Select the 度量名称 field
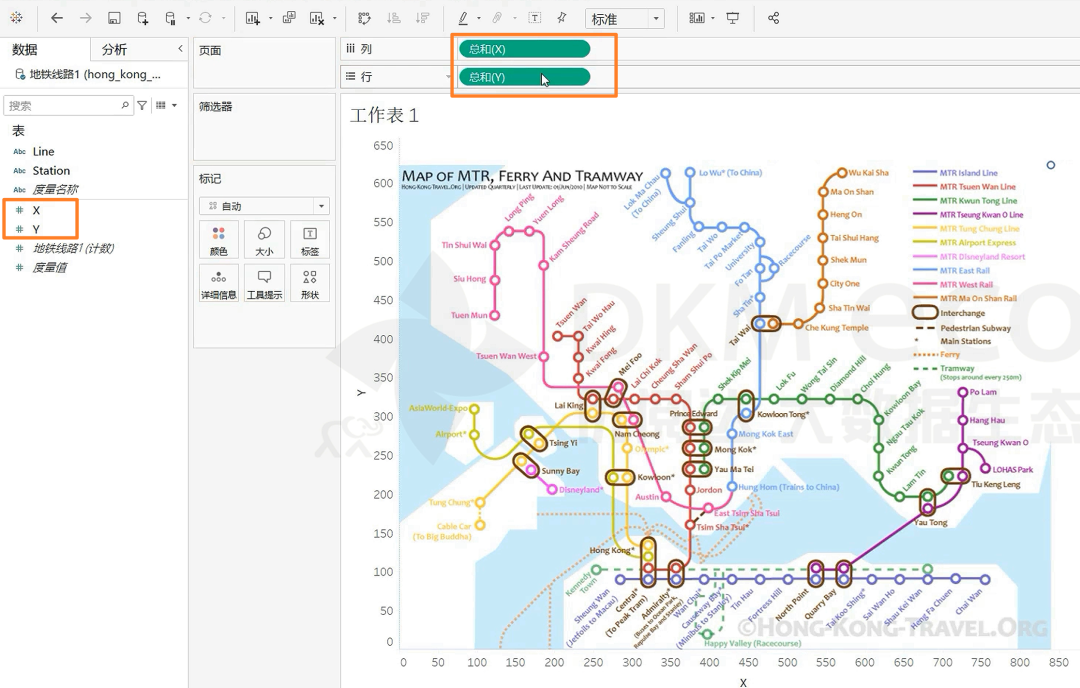1080x688 pixels. pyautogui.click(x=55, y=189)
